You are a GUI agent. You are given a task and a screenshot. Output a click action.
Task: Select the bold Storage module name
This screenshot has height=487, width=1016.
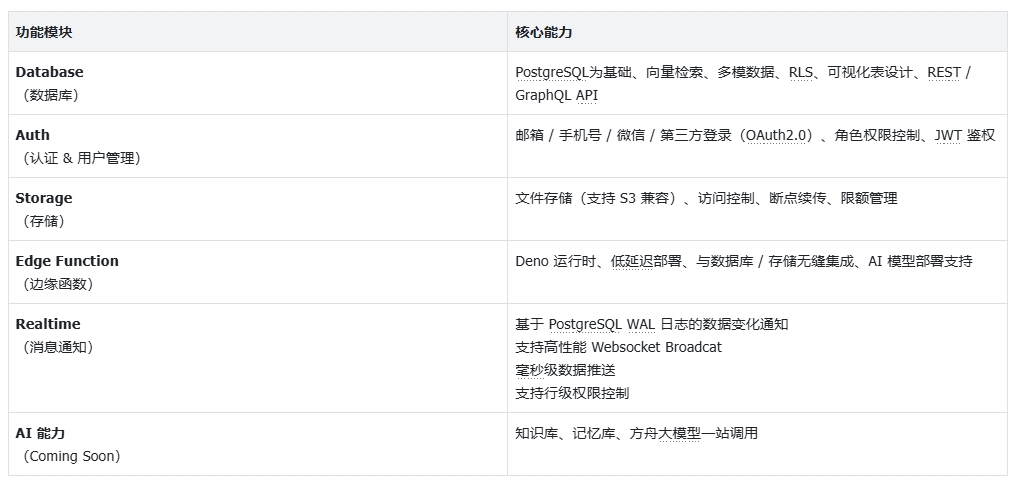(x=44, y=198)
